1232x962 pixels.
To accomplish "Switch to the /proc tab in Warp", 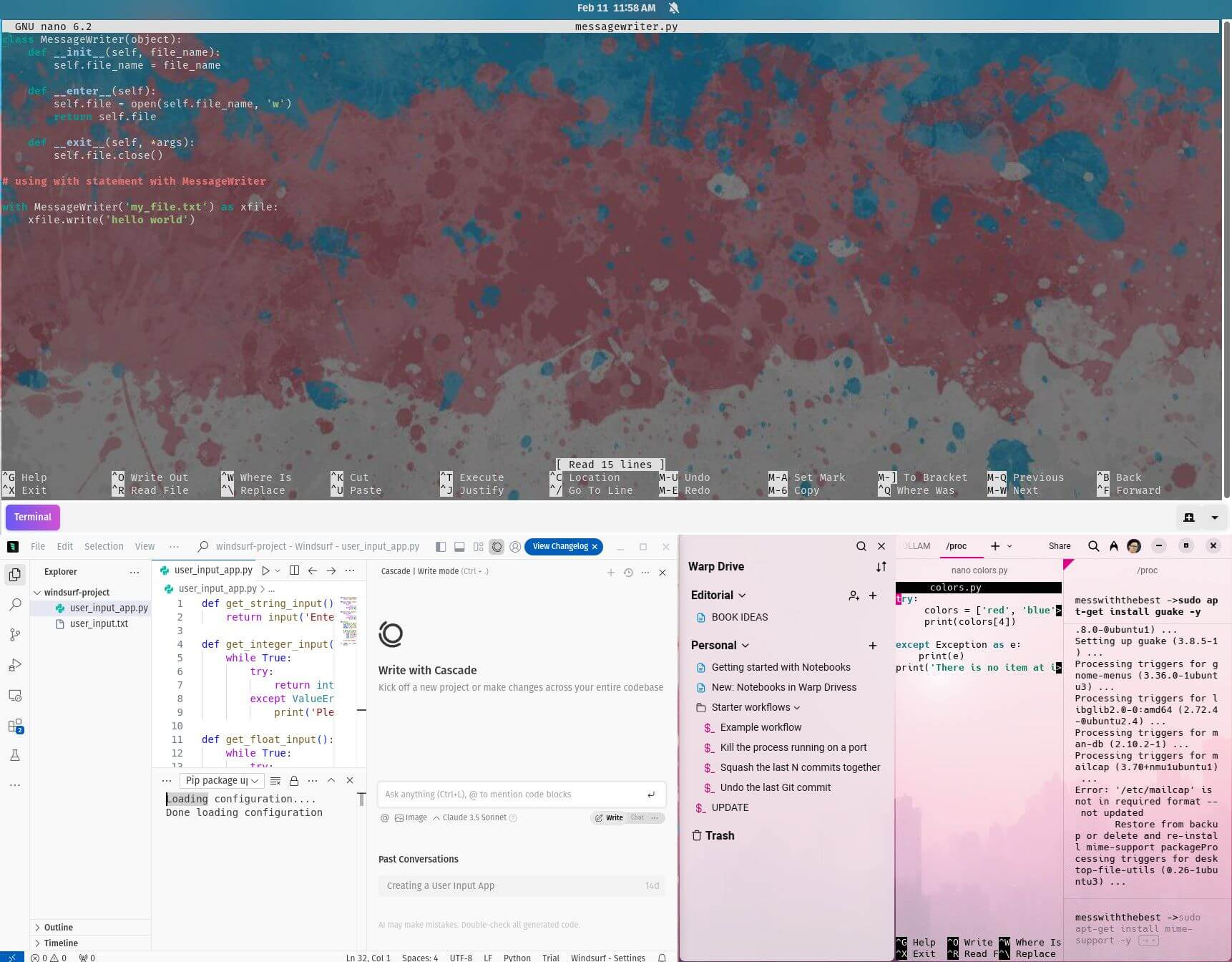I will pos(956,546).
